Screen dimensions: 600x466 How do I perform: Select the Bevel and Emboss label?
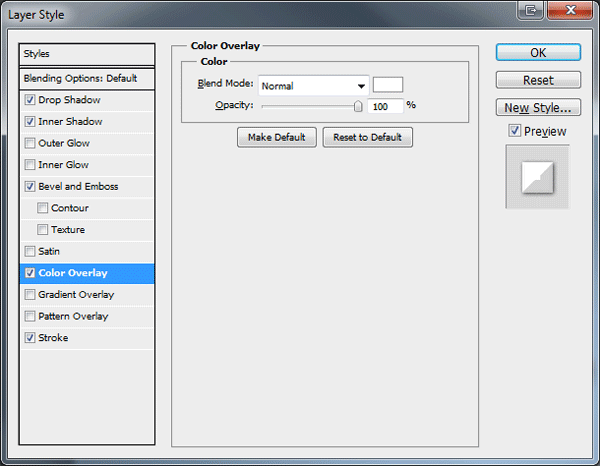[x=78, y=186]
